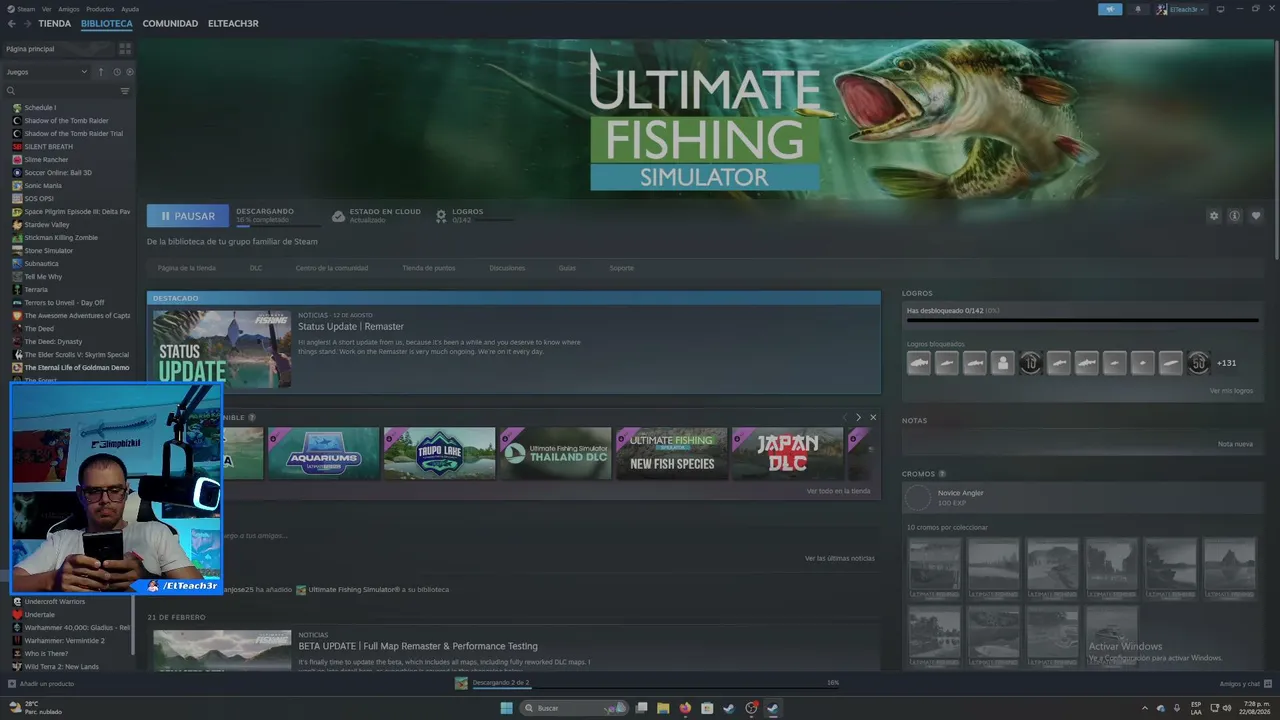This screenshot has width=1280, height=720.
Task: Open the Ayuda menu
Action: pyautogui.click(x=130, y=9)
